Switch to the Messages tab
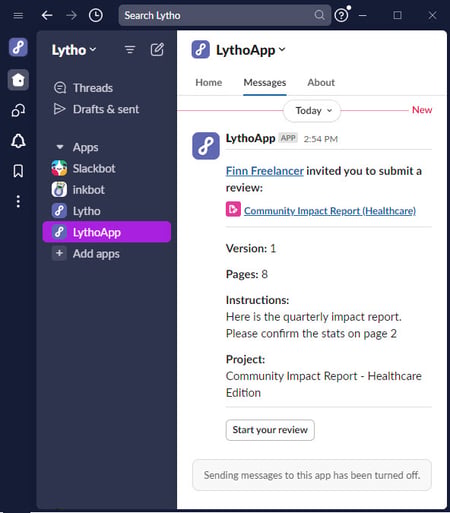Viewport: 450px width, 513px height. [265, 82]
